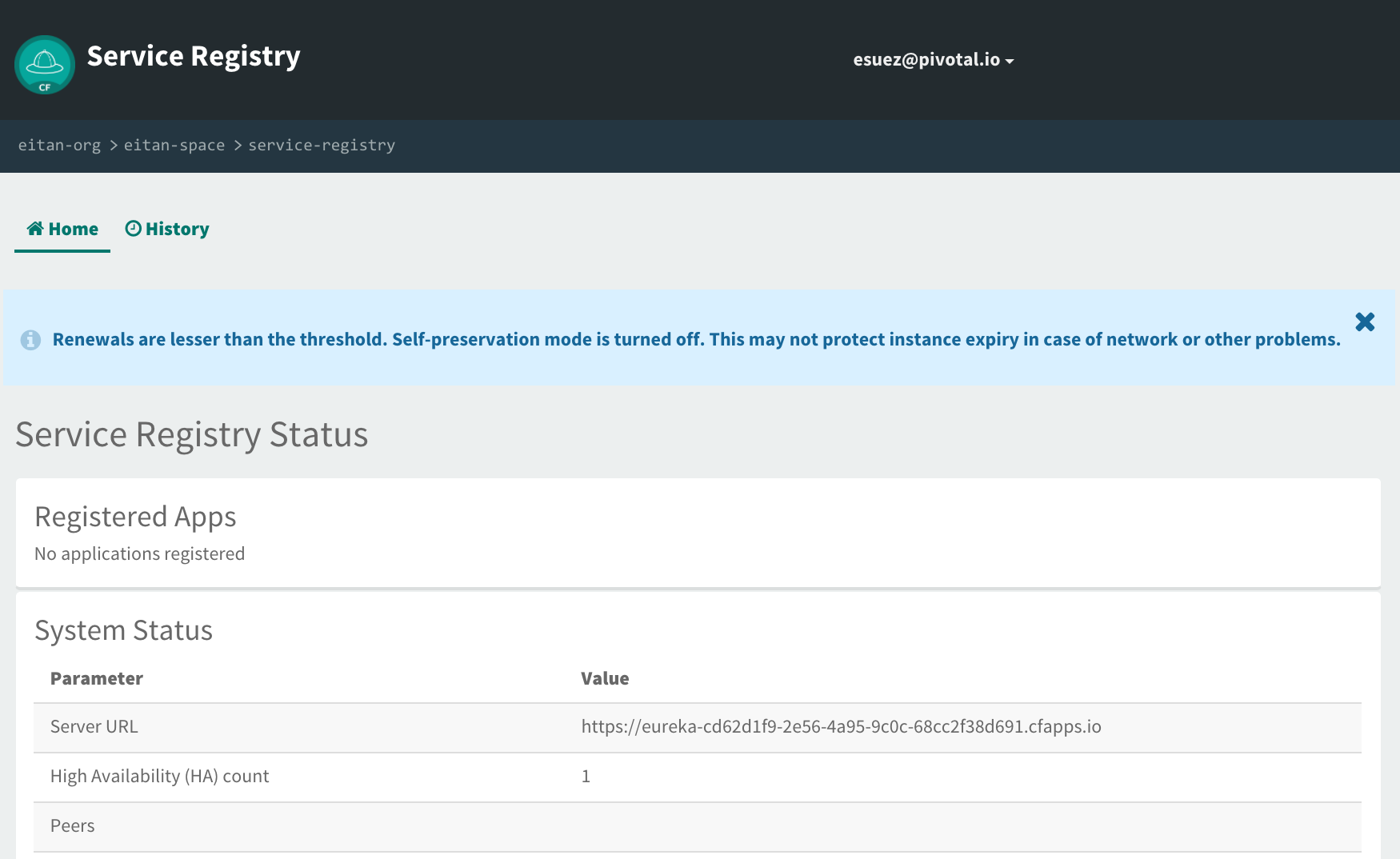Click the clock icon beside History
1400x859 pixels.
coord(134,229)
